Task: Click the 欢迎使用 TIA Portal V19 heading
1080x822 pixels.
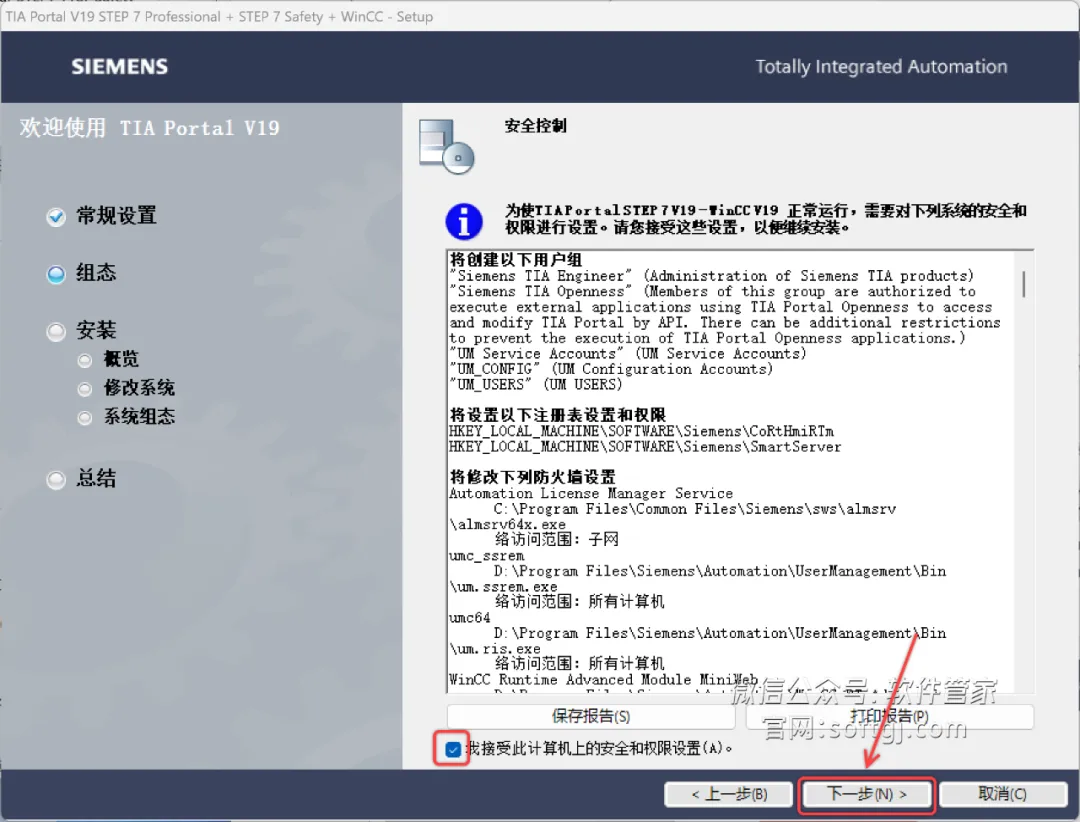Action: tap(149, 127)
